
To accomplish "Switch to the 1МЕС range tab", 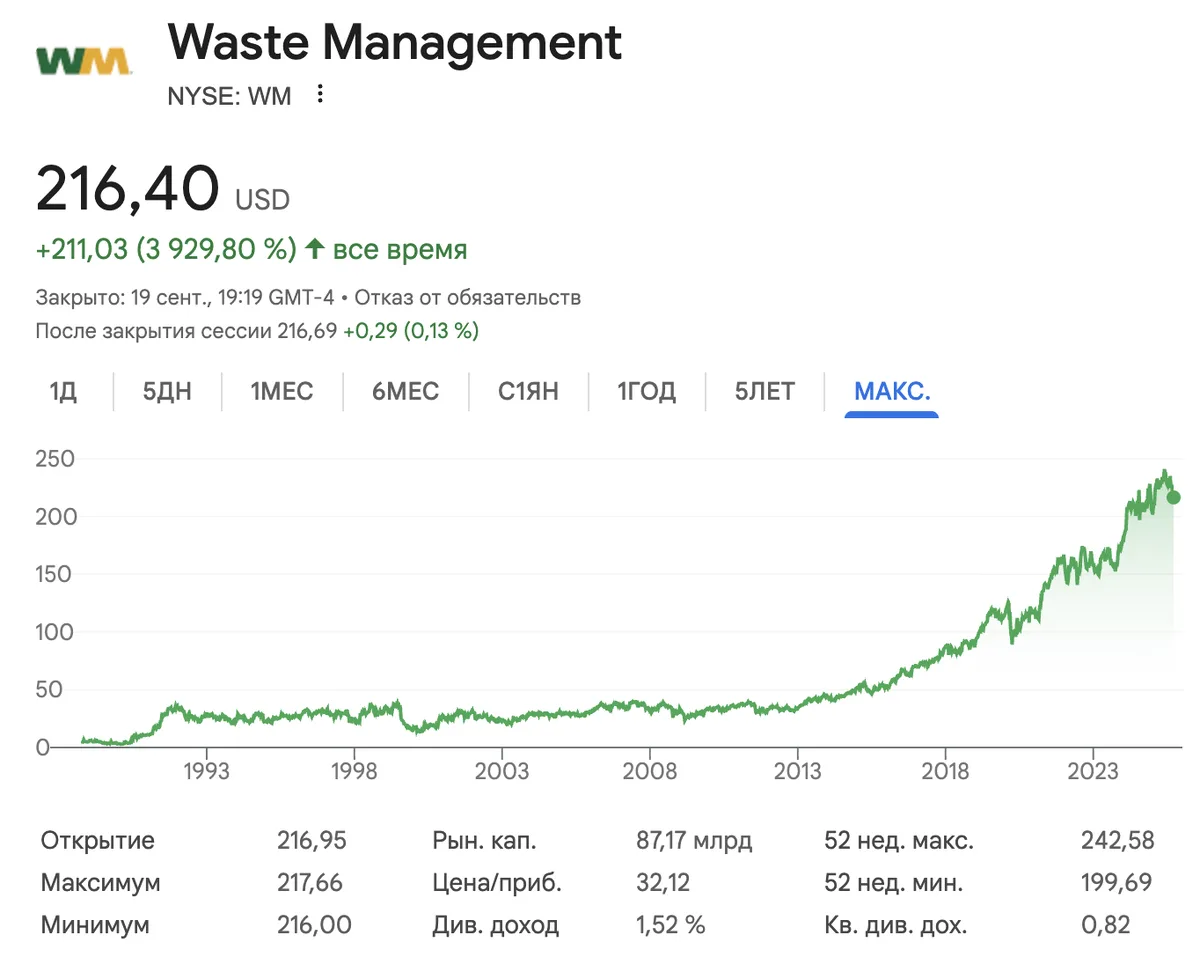I will pyautogui.click(x=282, y=391).
